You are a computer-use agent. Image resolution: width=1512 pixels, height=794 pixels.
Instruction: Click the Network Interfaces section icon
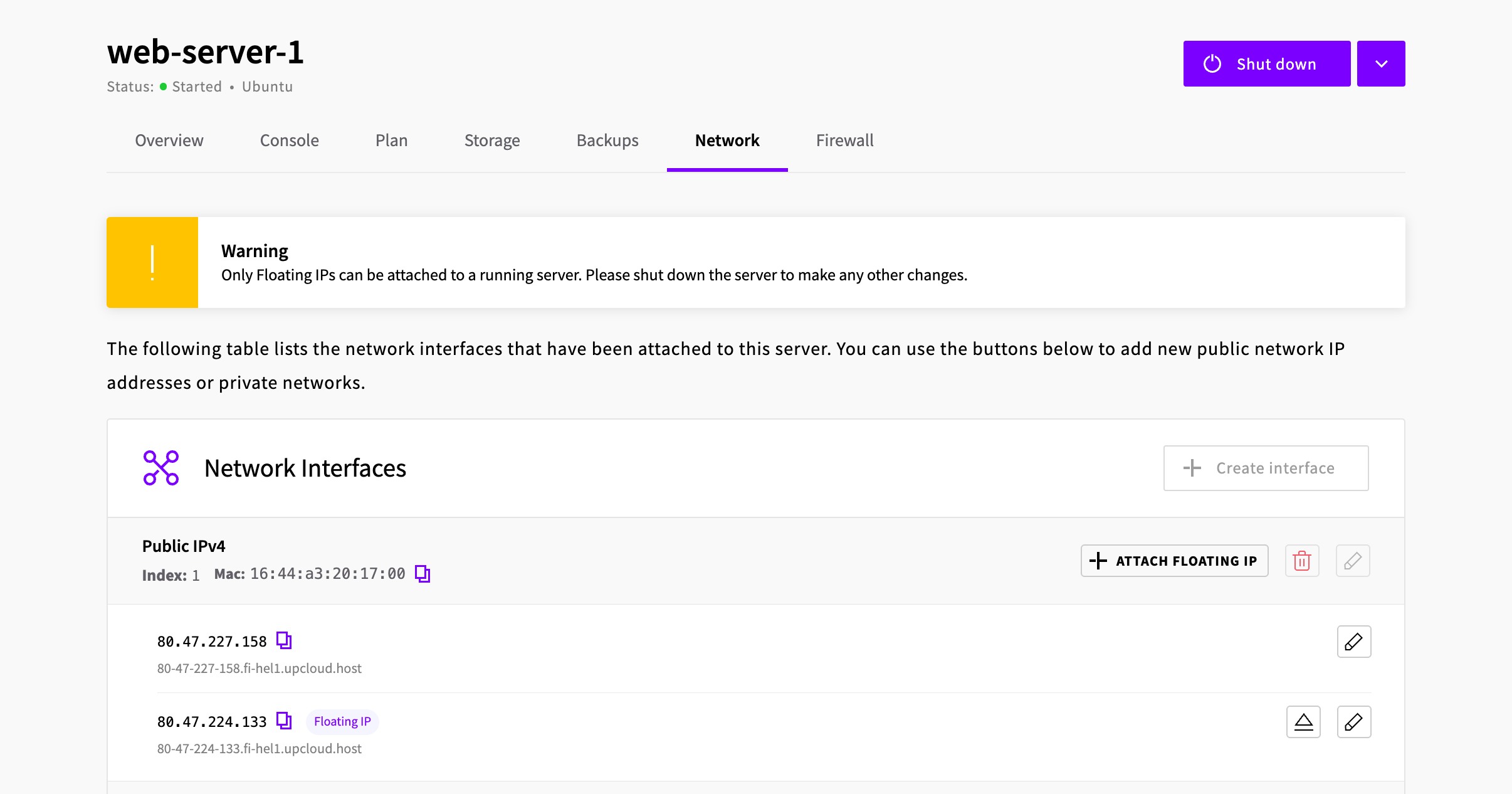(161, 468)
